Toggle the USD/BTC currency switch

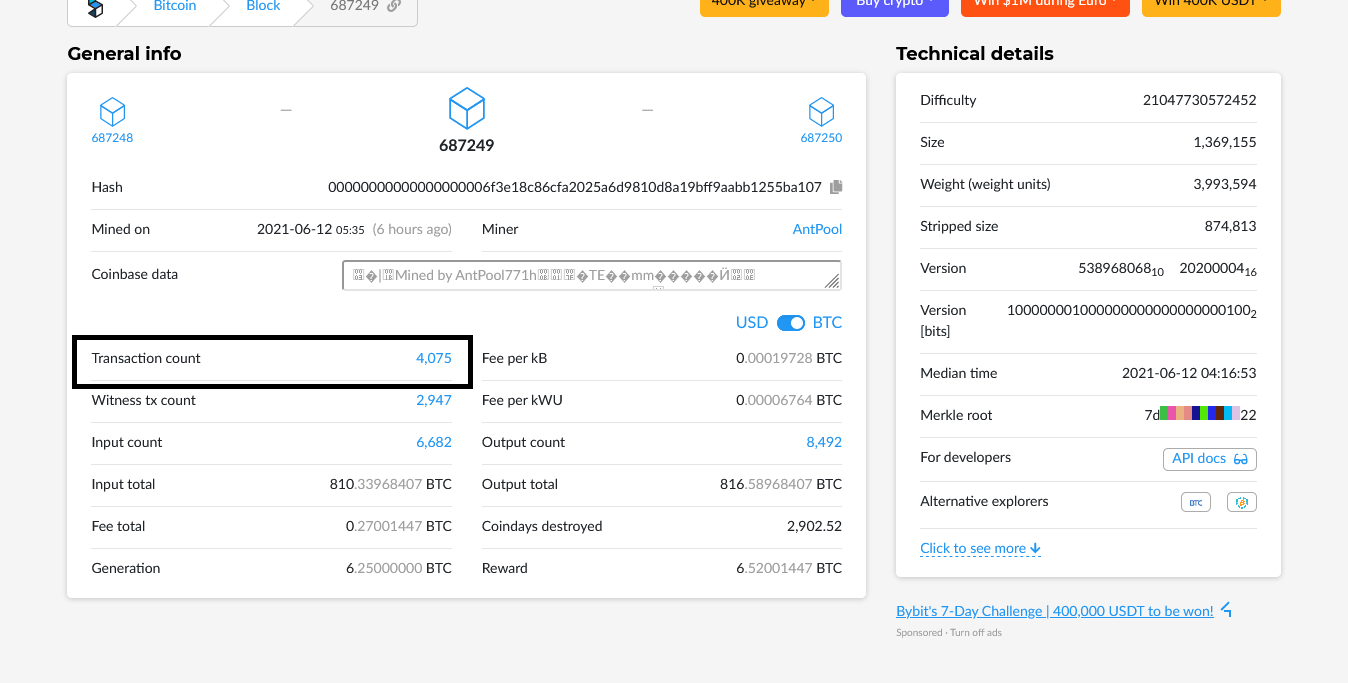(x=790, y=323)
